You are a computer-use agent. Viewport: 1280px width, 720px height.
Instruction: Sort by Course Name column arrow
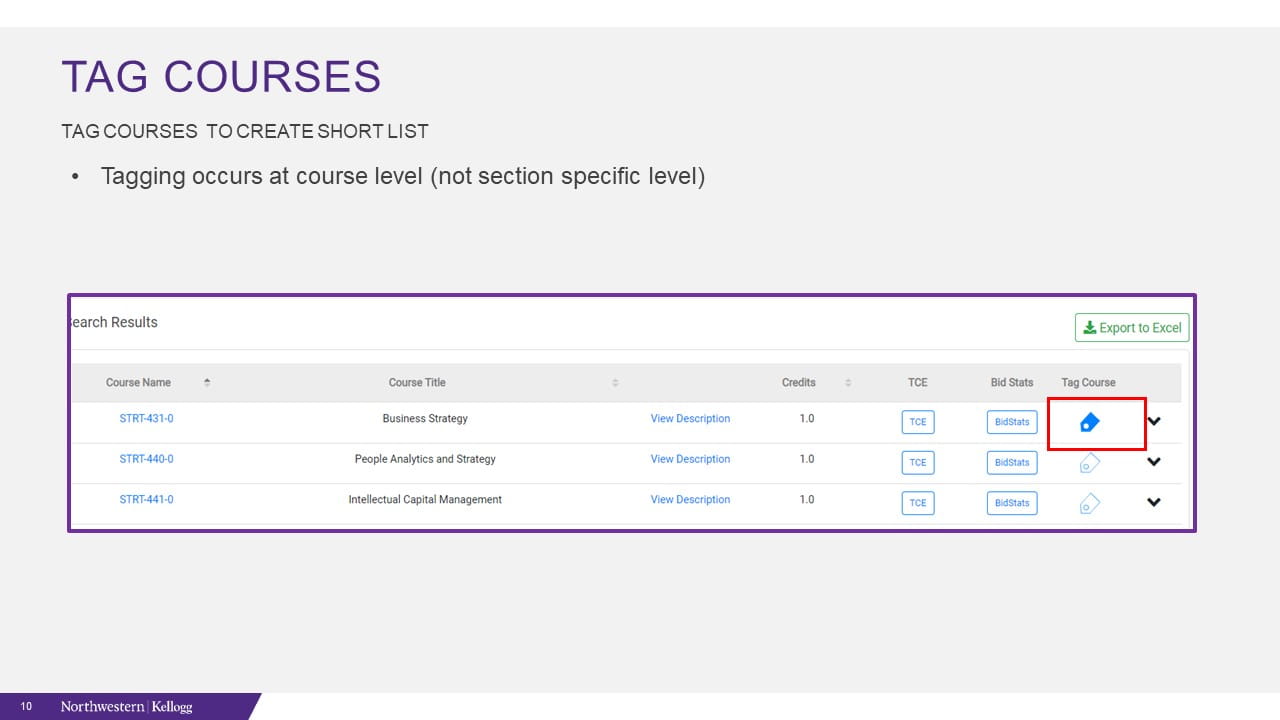click(207, 383)
